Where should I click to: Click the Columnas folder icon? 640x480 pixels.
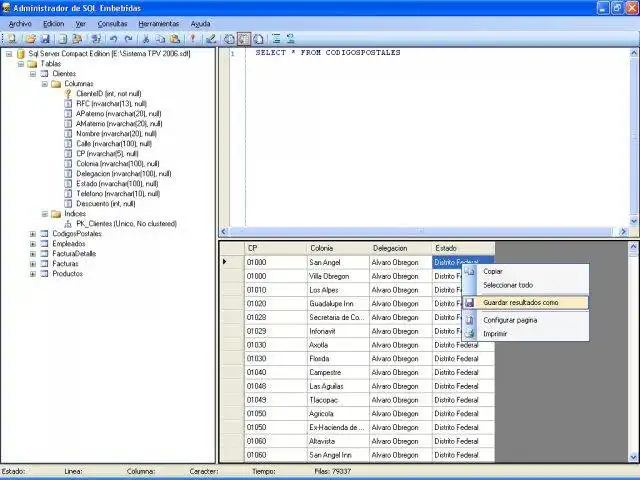56,84
